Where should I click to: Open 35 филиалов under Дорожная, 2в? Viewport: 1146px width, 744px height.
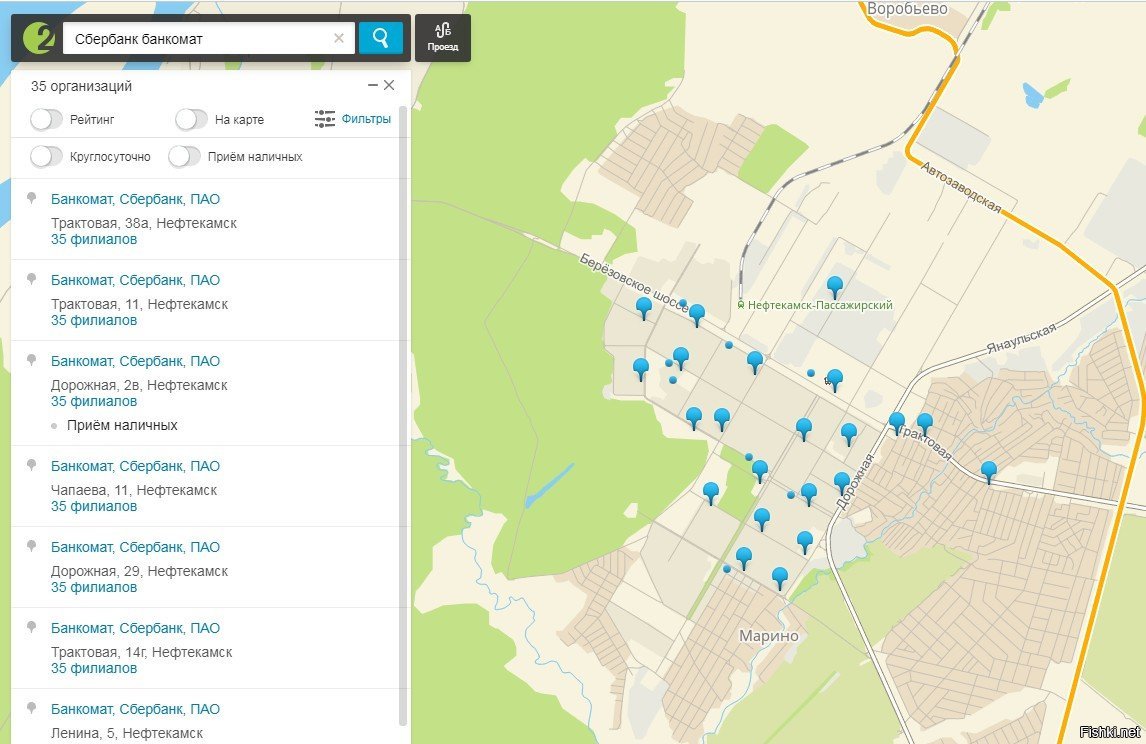point(94,402)
